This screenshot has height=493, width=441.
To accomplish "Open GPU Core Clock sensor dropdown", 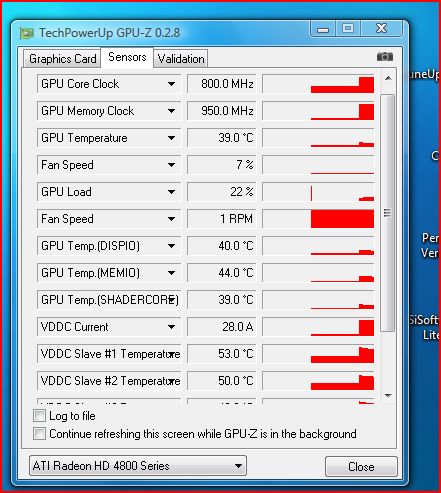I will click(171, 84).
